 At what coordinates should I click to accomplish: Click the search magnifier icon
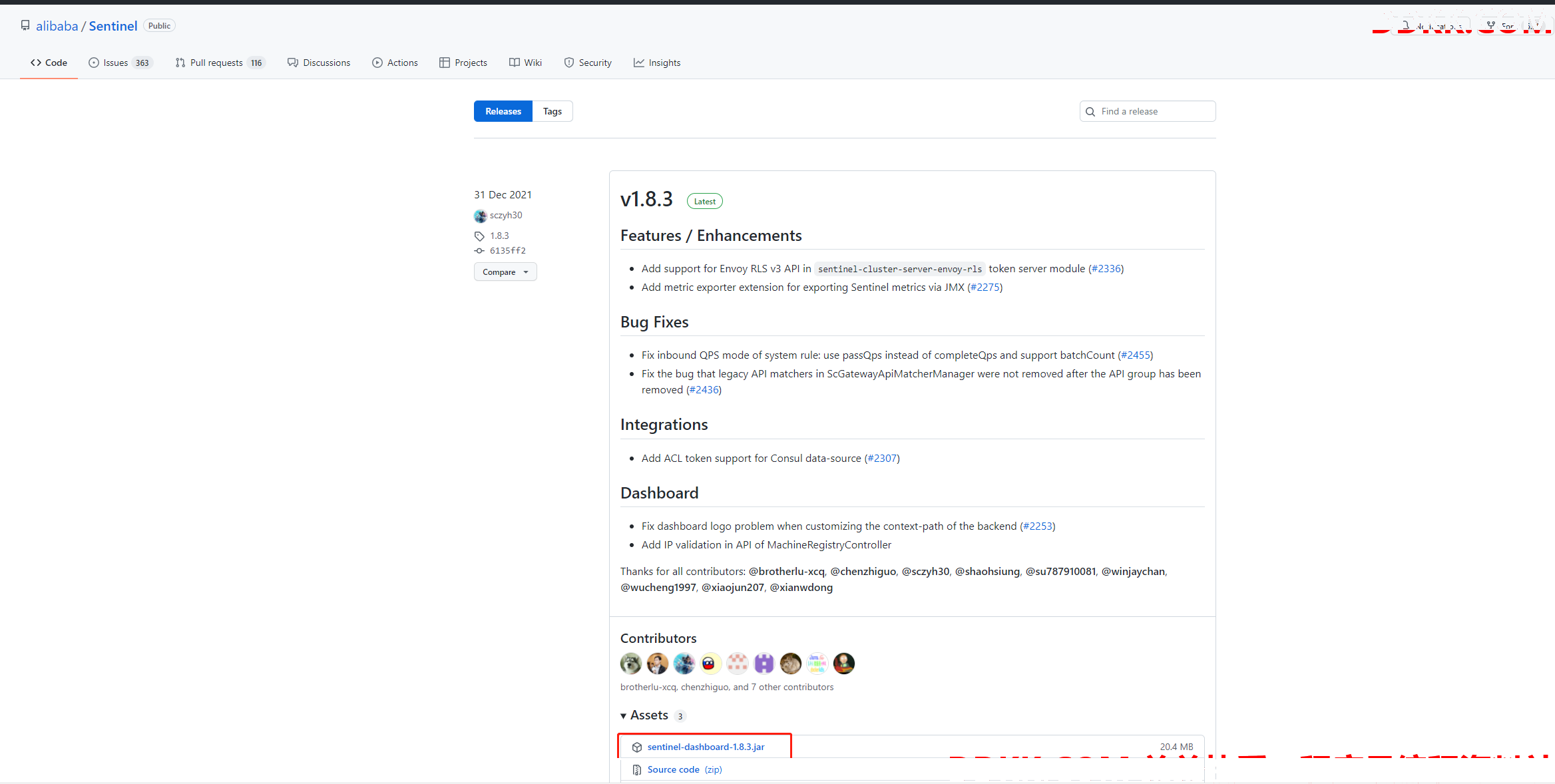[1090, 112]
